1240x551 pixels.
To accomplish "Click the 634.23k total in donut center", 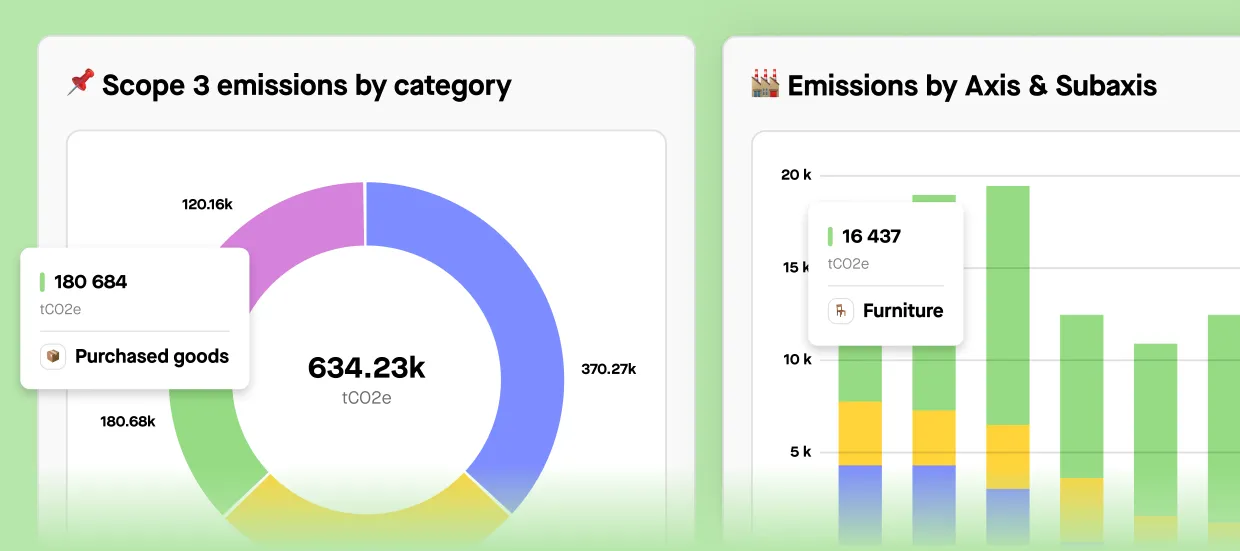I will coord(366,368).
